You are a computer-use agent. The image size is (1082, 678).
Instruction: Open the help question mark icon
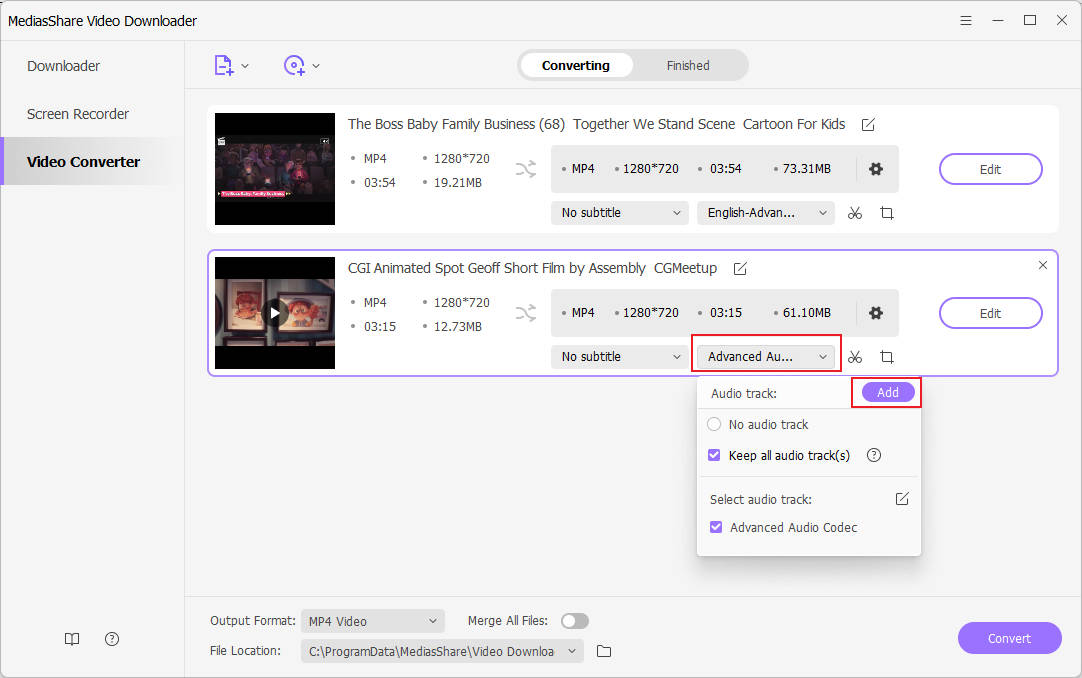pos(111,638)
